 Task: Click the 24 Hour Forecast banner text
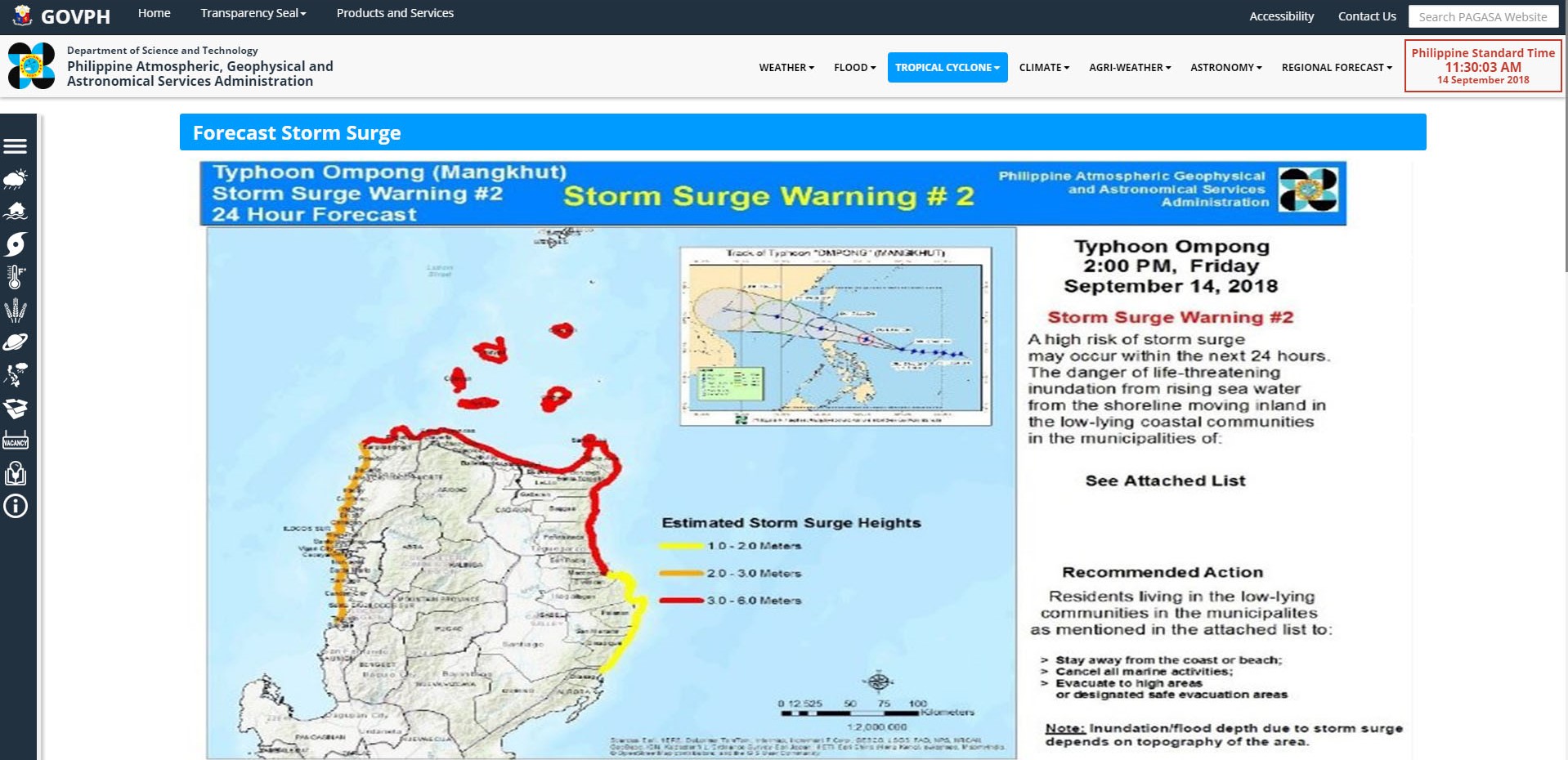[314, 215]
